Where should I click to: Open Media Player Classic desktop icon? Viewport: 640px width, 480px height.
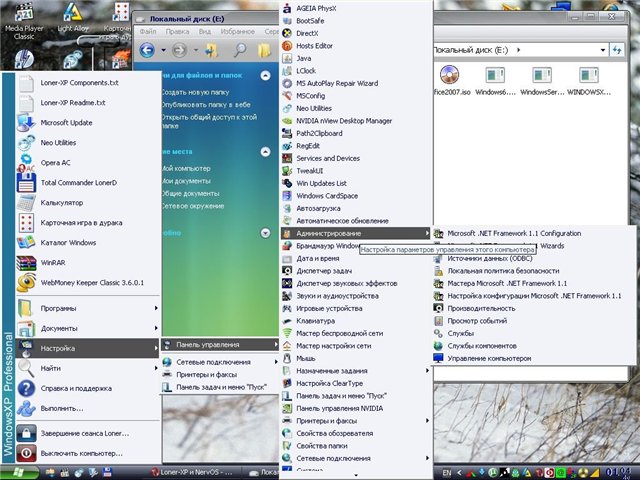pyautogui.click(x=24, y=20)
